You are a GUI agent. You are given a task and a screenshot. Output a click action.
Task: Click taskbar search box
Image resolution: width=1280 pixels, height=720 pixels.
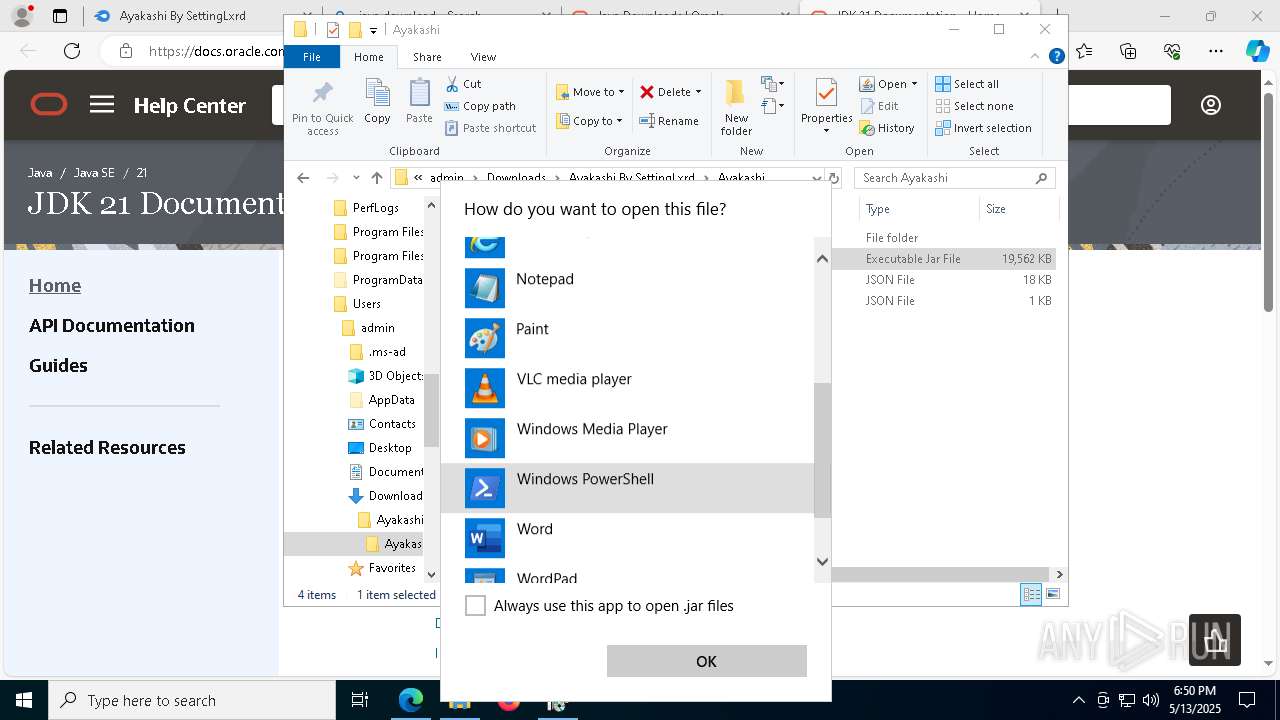click(192, 700)
